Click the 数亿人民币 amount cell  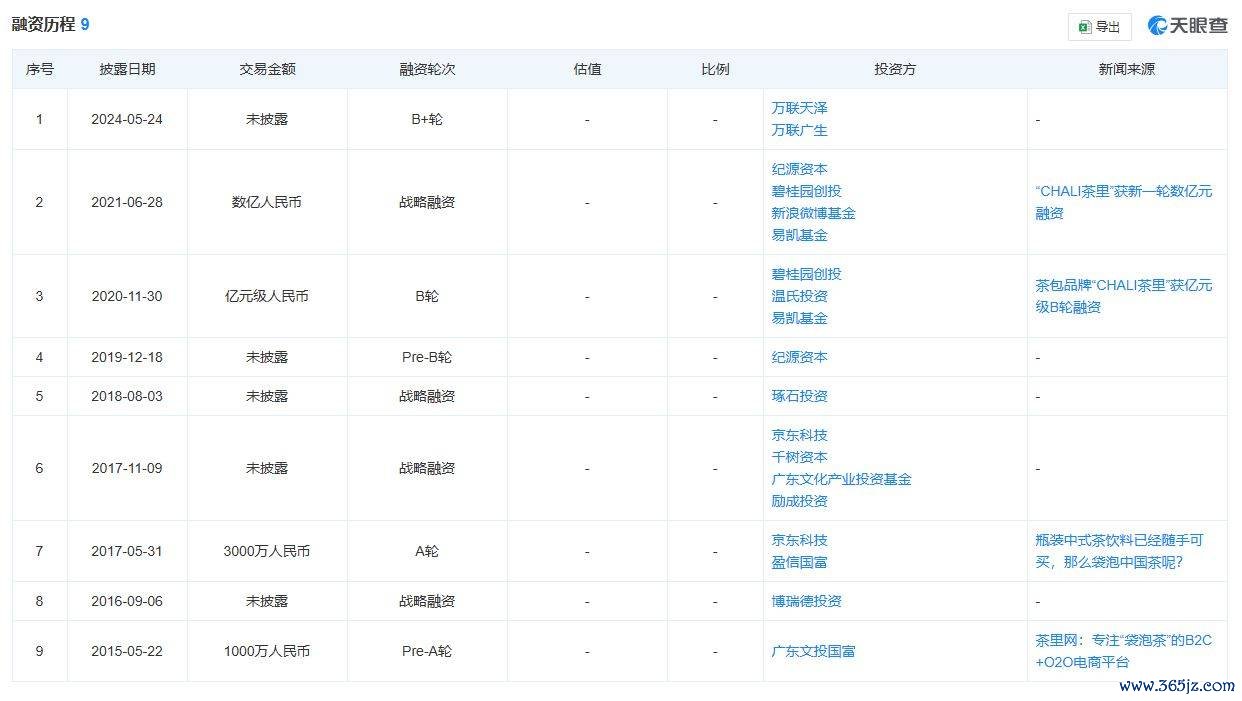pos(267,202)
